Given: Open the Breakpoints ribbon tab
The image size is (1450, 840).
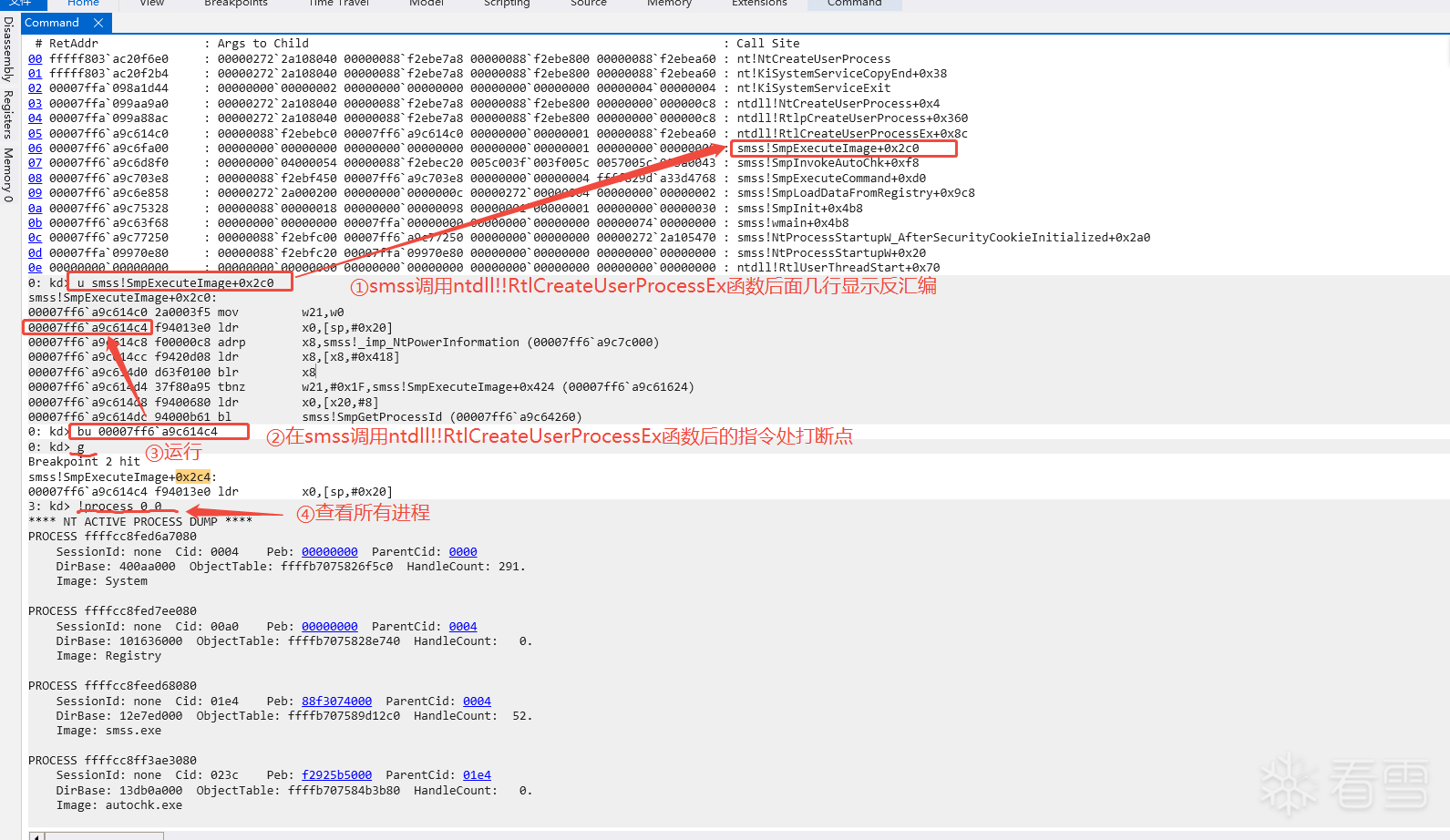Looking at the screenshot, I should click(236, 4).
